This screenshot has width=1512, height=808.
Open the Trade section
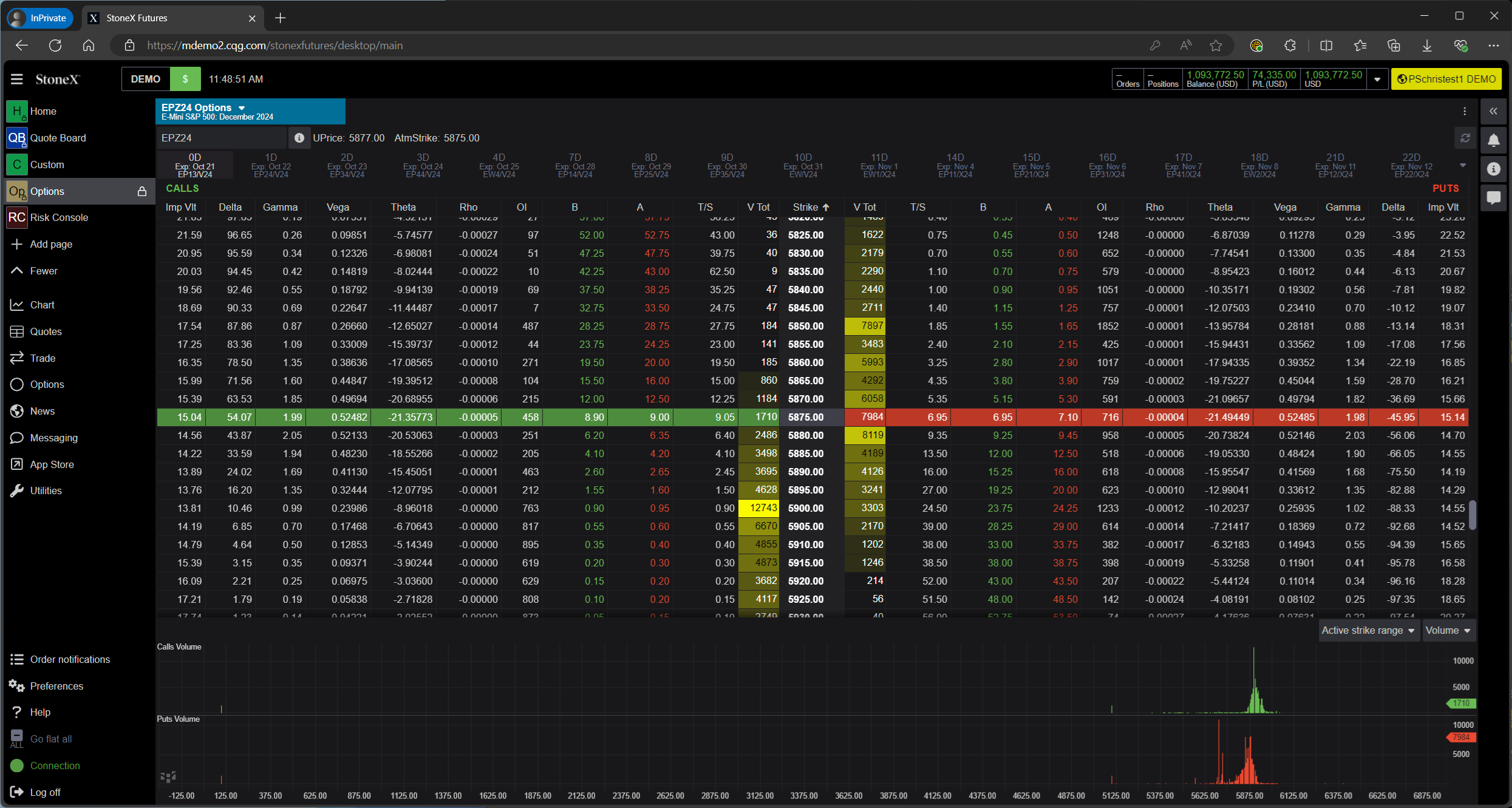click(41, 358)
